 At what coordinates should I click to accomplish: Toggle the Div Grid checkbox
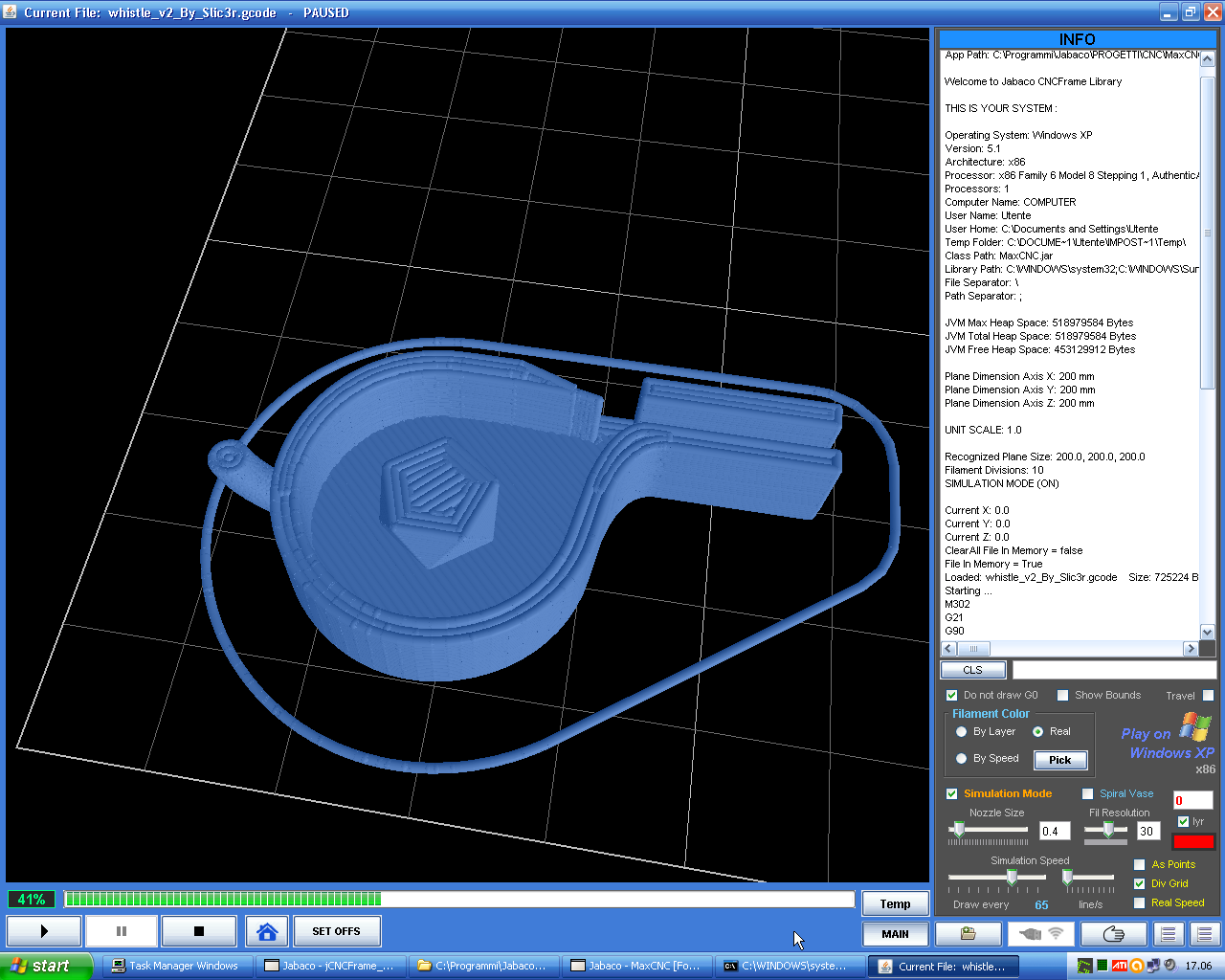1139,883
